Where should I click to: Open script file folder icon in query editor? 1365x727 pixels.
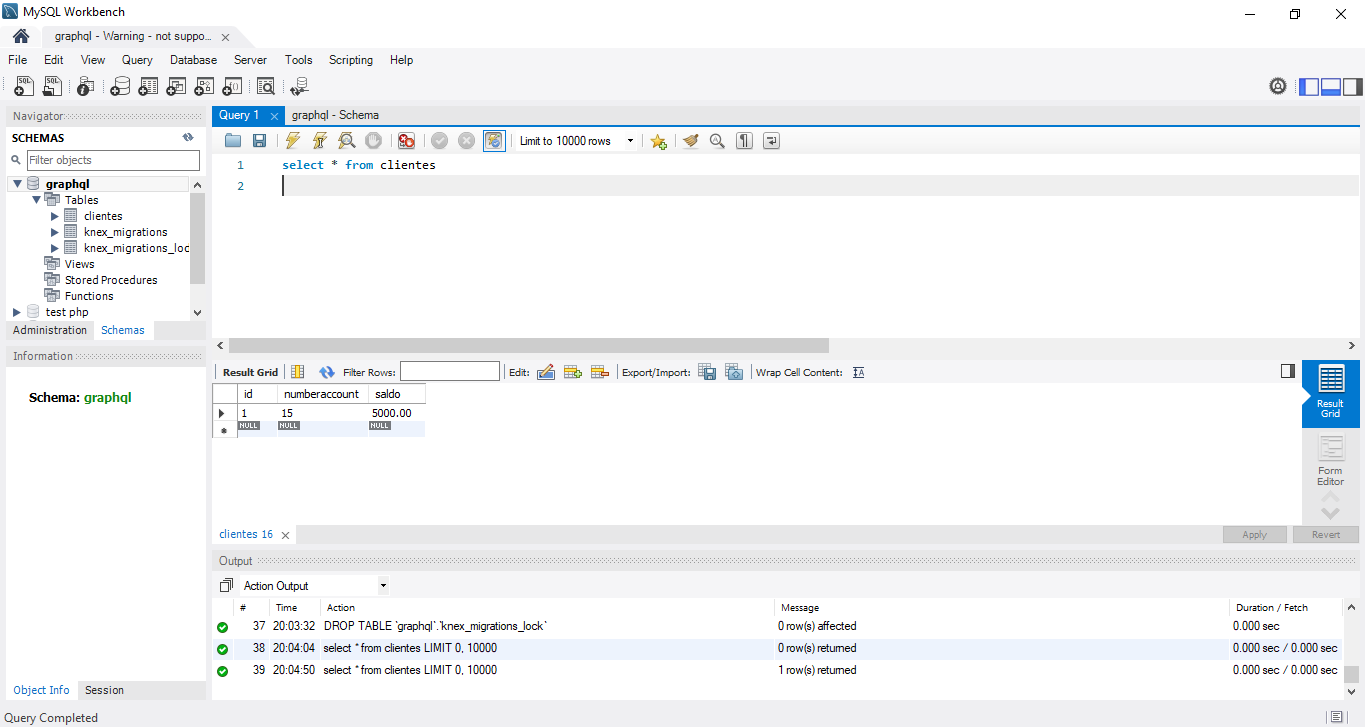[233, 141]
